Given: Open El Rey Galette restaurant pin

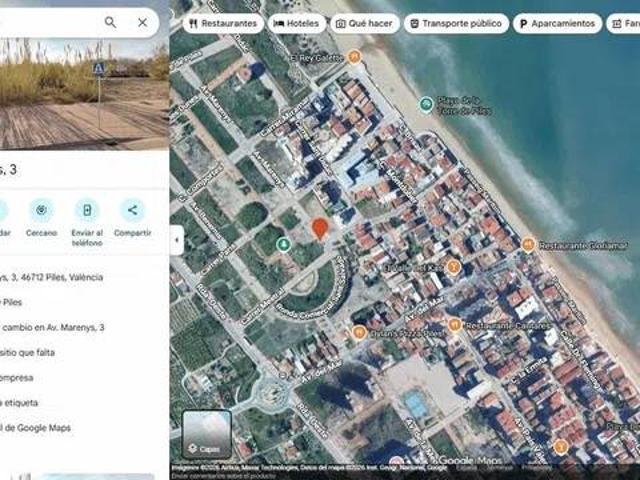Looking at the screenshot, I should 354,57.
